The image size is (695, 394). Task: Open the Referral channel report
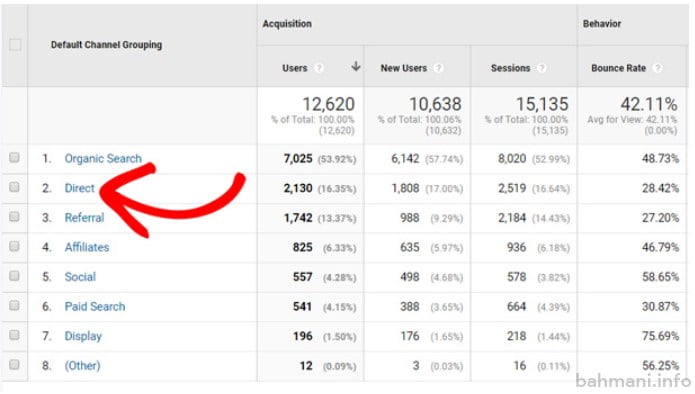click(x=85, y=218)
